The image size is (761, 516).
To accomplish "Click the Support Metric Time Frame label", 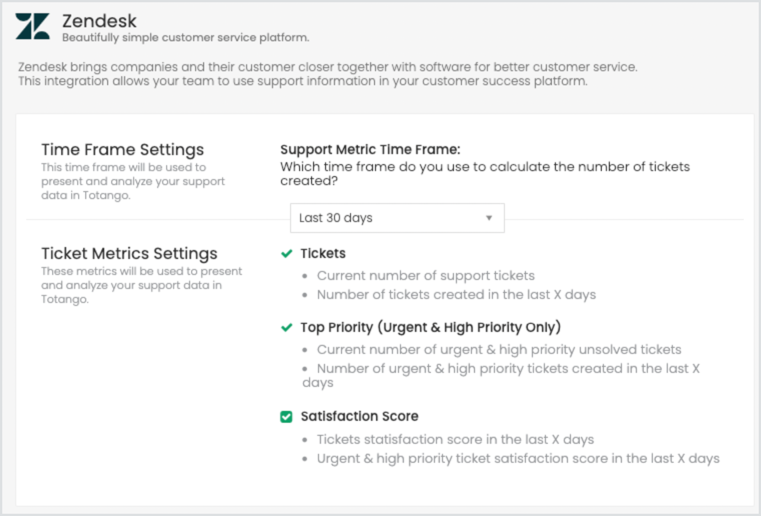I will 370,150.
